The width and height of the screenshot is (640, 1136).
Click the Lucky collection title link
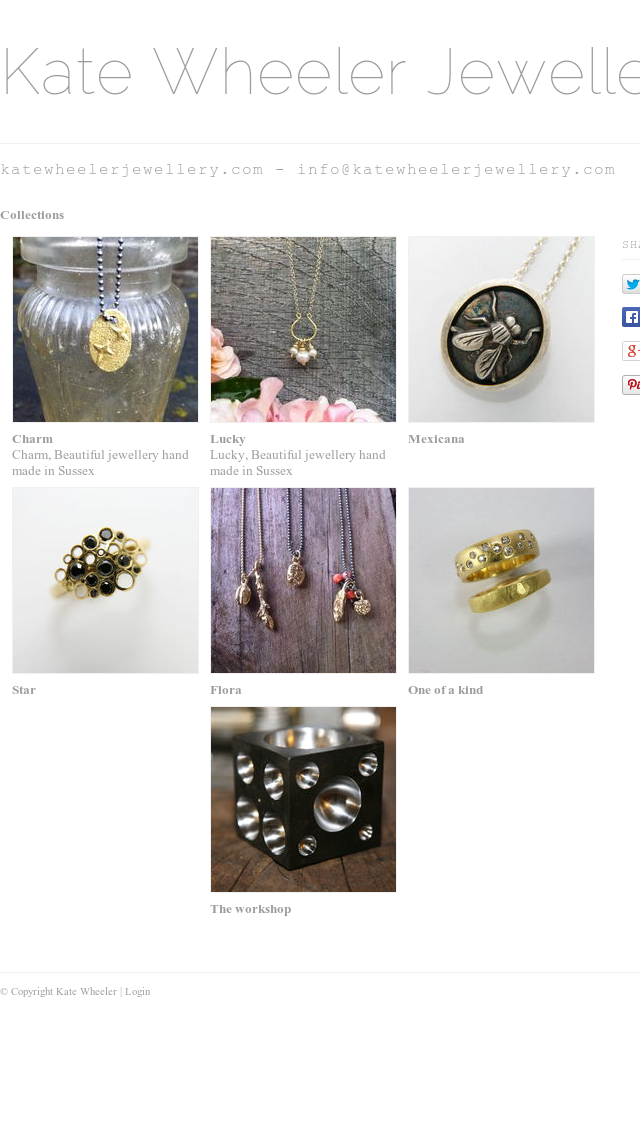pyautogui.click(x=228, y=439)
